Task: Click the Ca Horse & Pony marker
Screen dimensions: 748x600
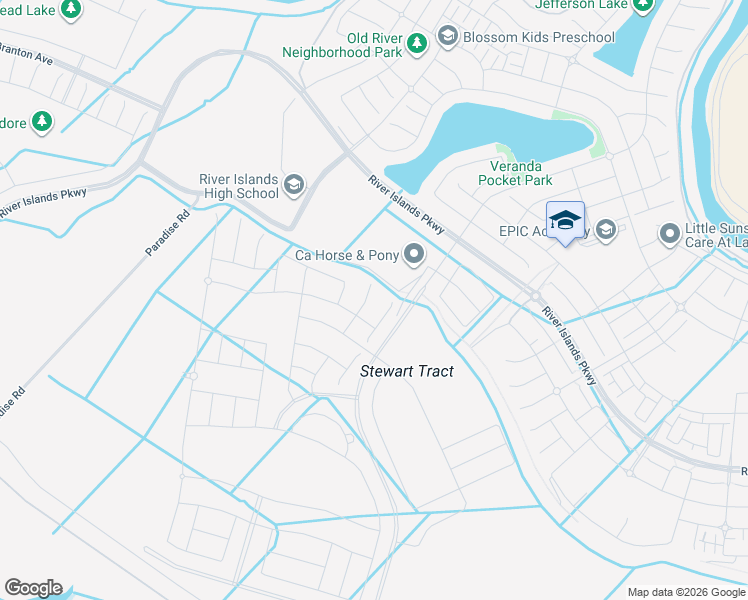Action: point(414,253)
